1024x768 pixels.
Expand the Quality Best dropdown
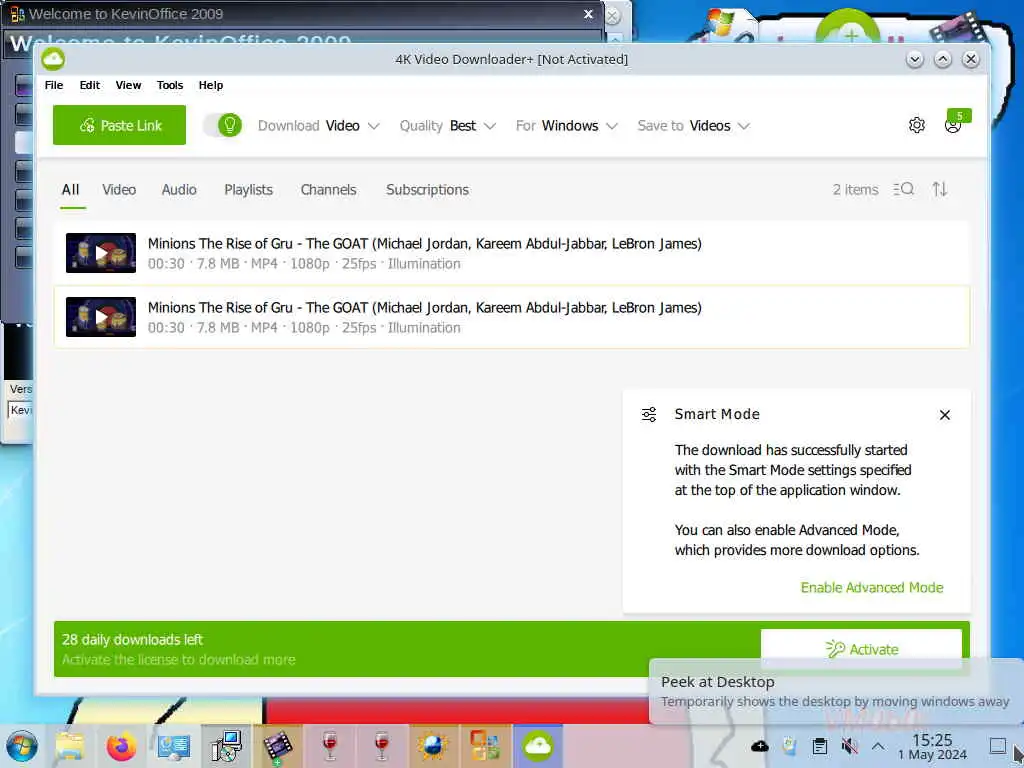(x=448, y=125)
